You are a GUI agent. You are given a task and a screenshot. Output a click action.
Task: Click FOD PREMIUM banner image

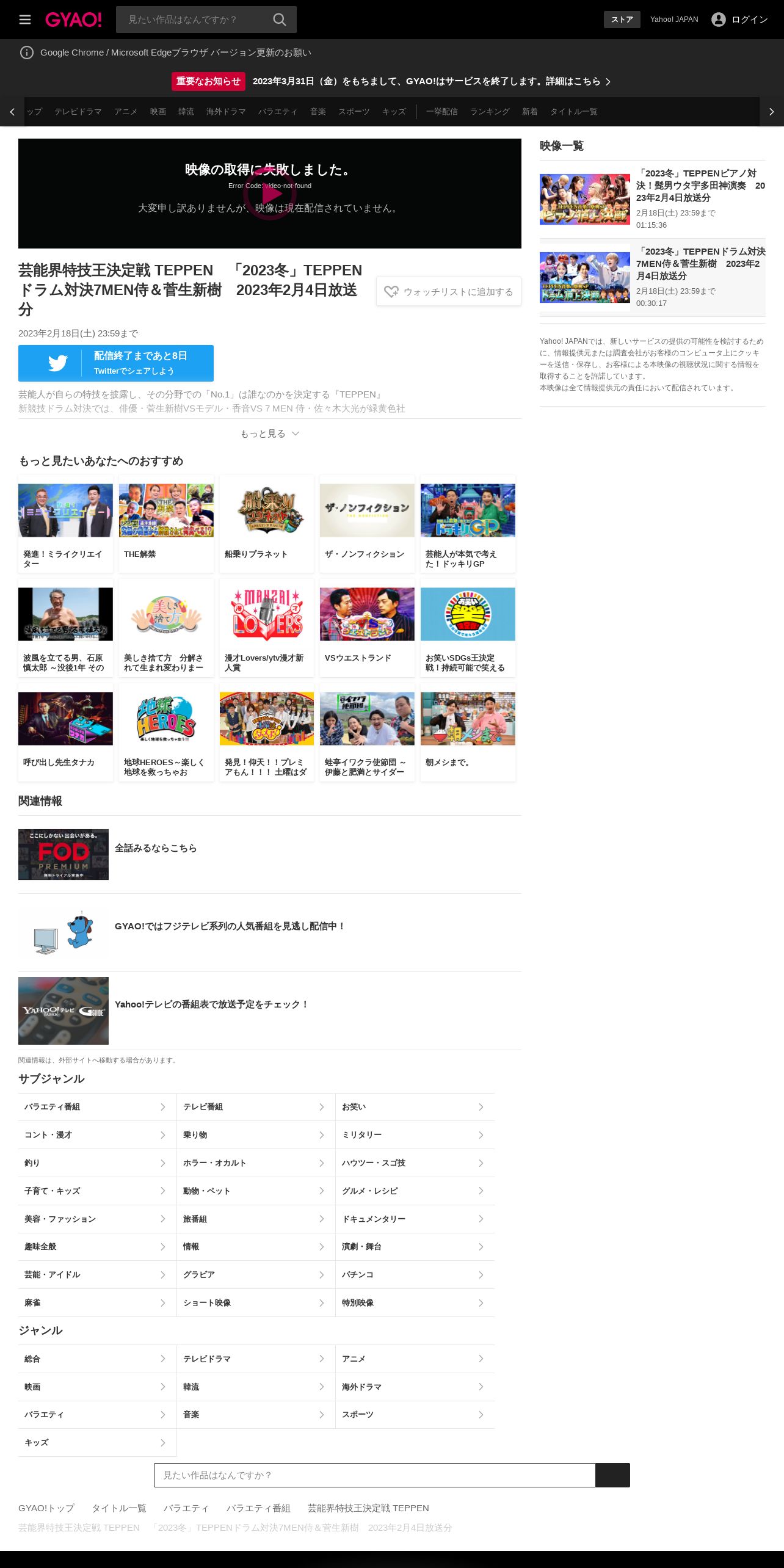click(x=64, y=854)
